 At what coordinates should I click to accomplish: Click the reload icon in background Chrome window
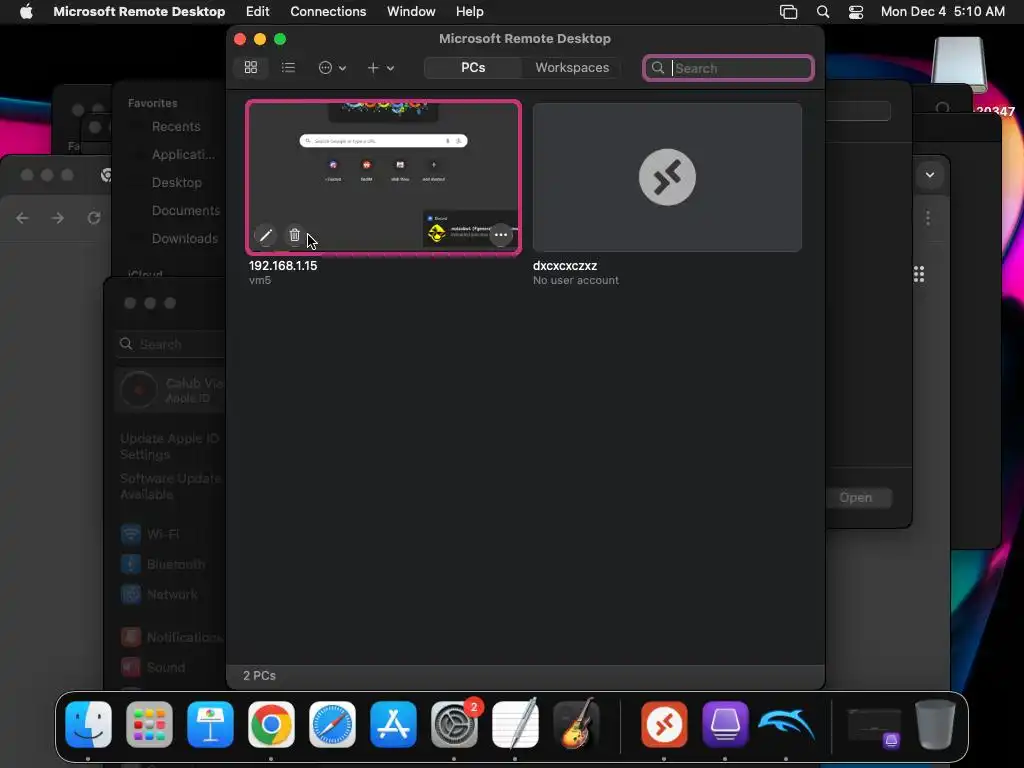click(94, 218)
